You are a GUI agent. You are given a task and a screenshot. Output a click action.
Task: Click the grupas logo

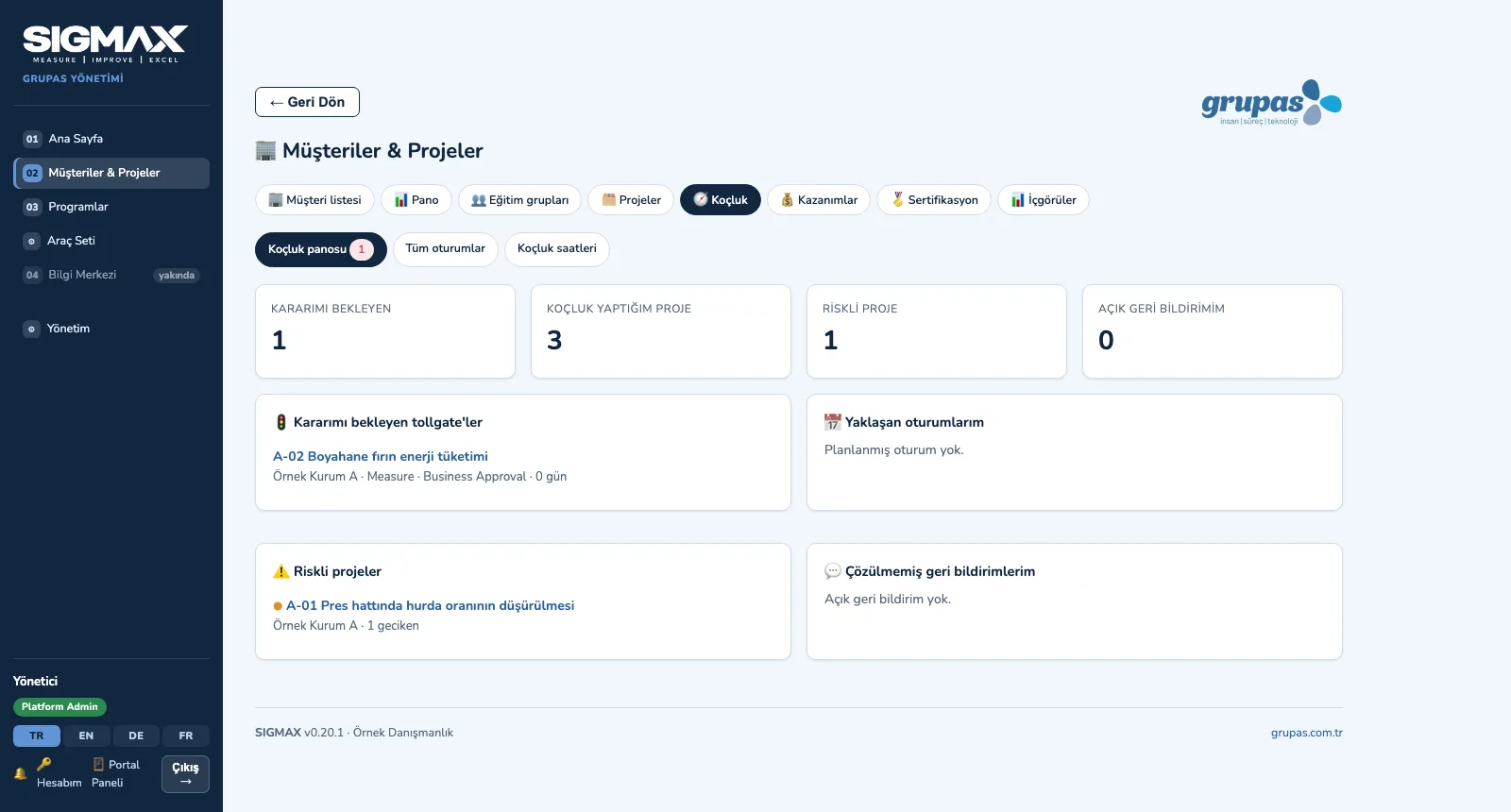1271,102
